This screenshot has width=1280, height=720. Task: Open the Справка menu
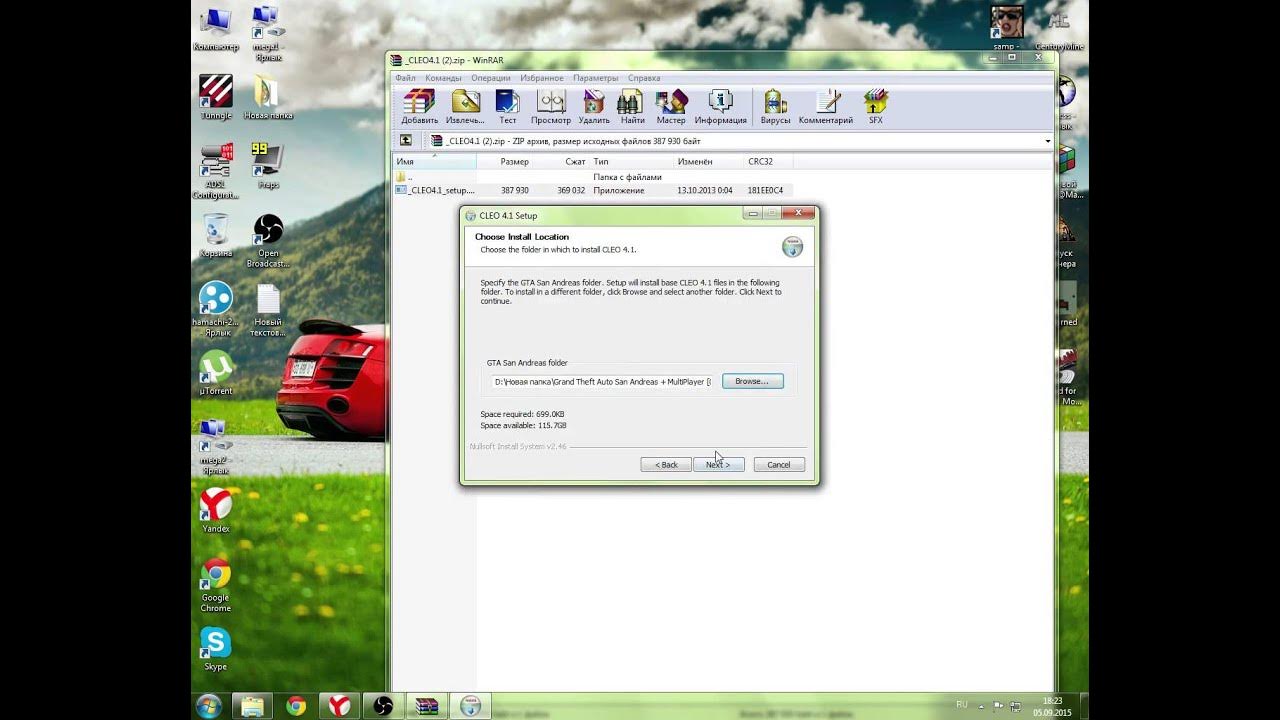coord(644,78)
